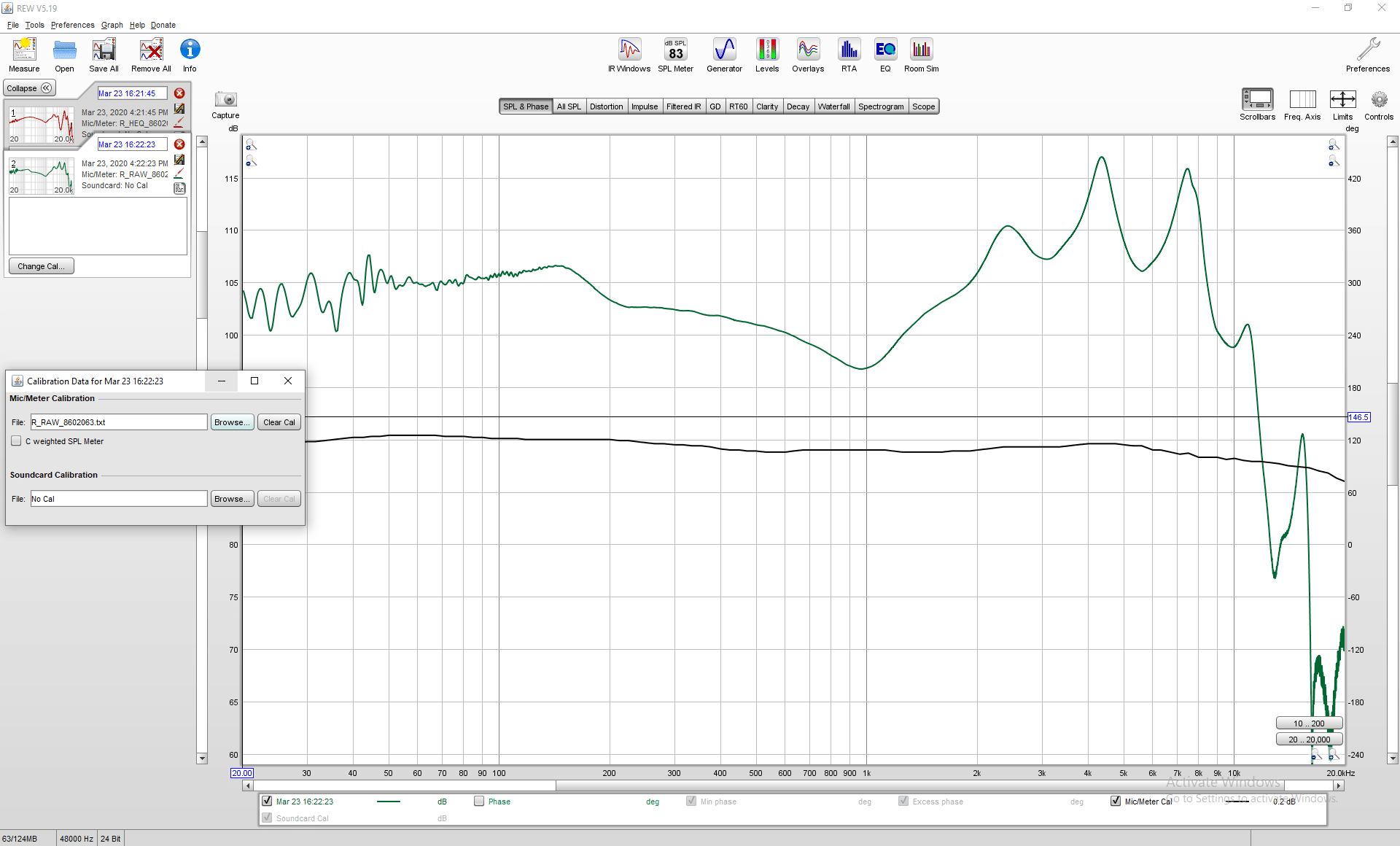Open the graph Limits settings
This screenshot has height=846, width=1400.
(x=1342, y=104)
